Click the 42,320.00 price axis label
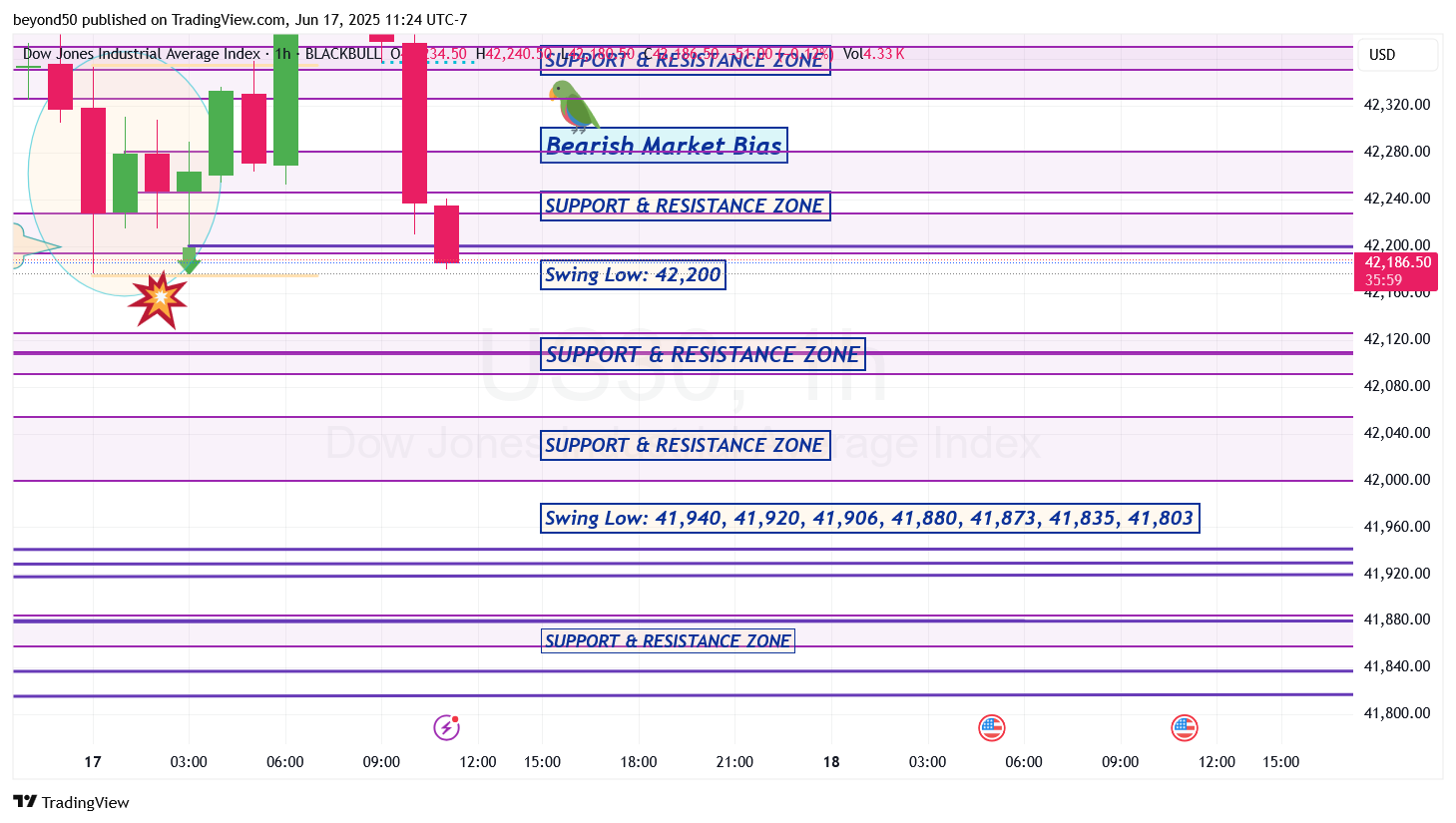The height and width of the screenshot is (823, 1456). (x=1396, y=105)
